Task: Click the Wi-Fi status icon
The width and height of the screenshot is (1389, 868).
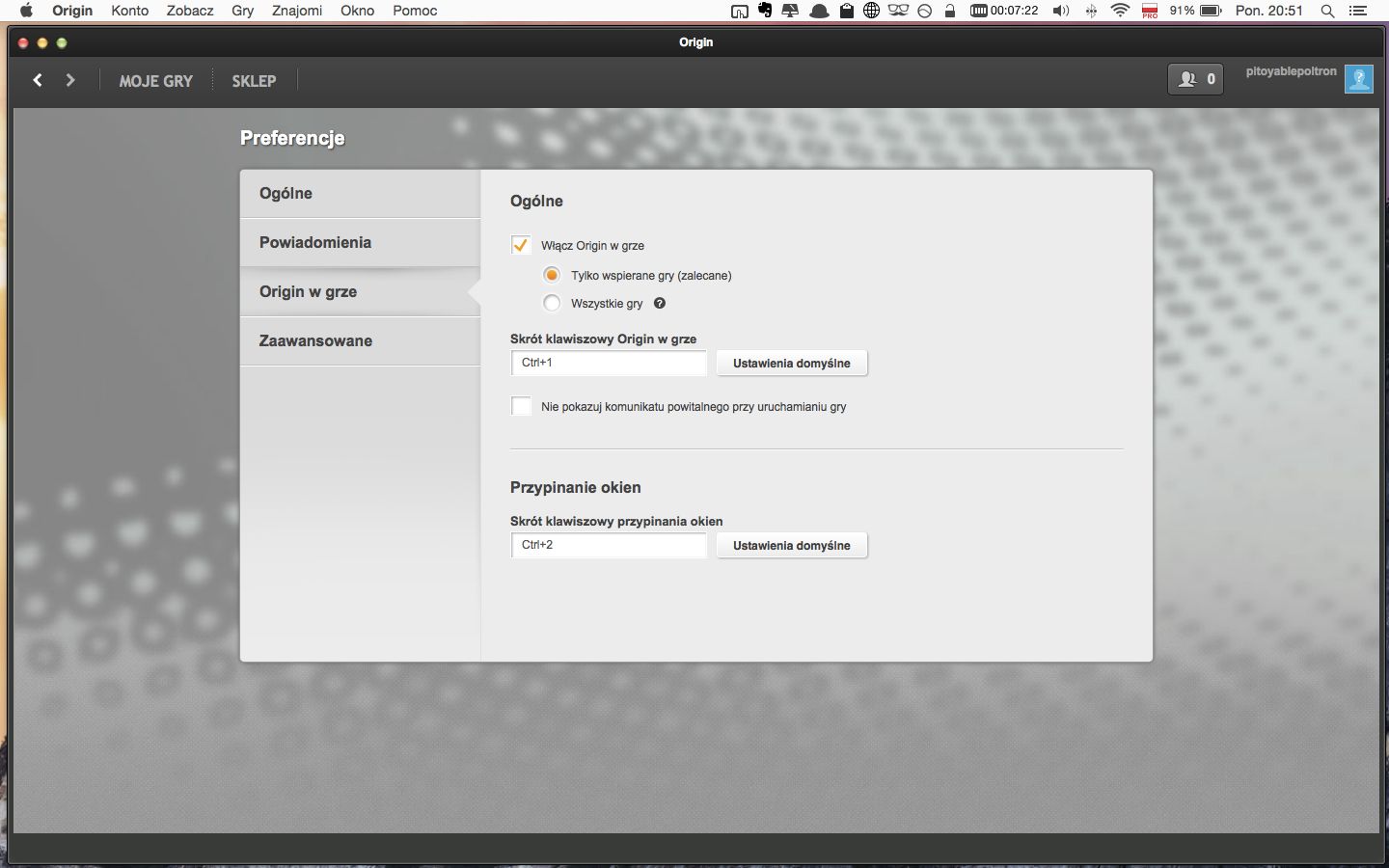Action: pyautogui.click(x=1120, y=11)
